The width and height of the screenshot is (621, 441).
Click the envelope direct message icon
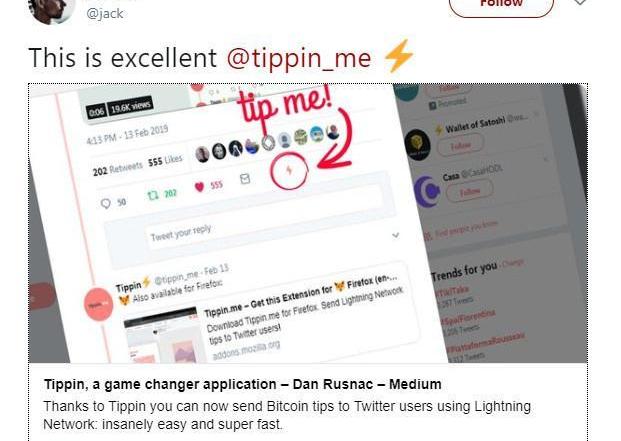click(245, 179)
